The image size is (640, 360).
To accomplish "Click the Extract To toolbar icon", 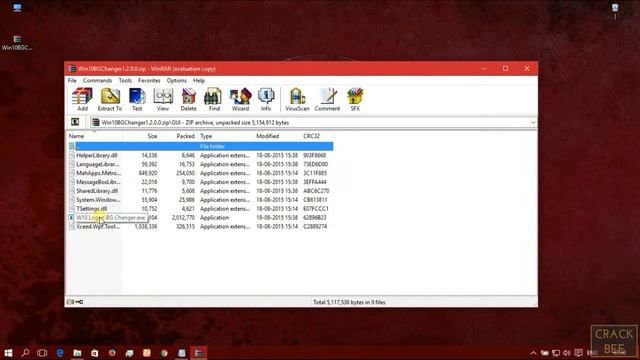I will [x=110, y=100].
